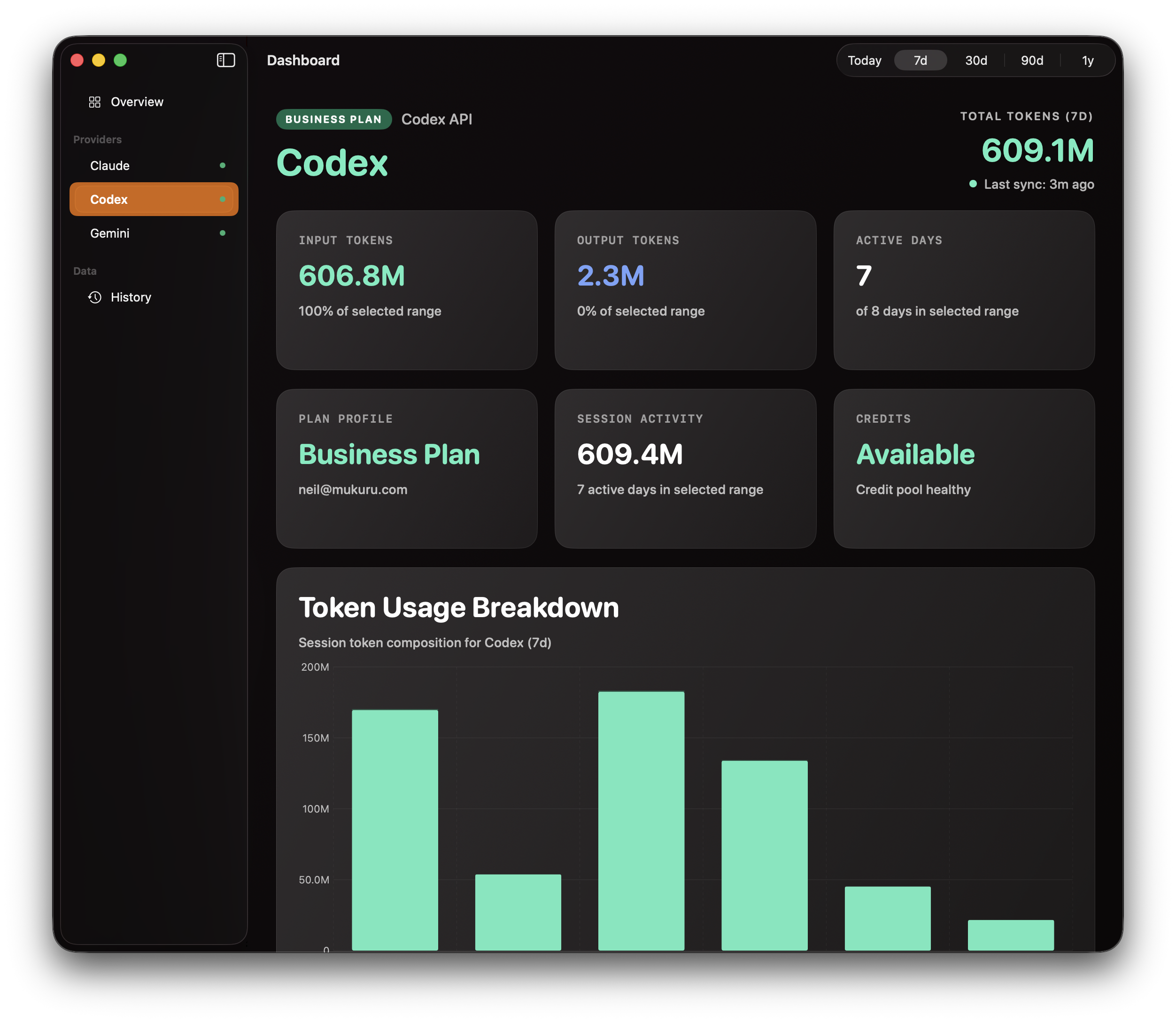Click the Business Plan badge
Viewport: 1176px width, 1022px height.
click(333, 119)
